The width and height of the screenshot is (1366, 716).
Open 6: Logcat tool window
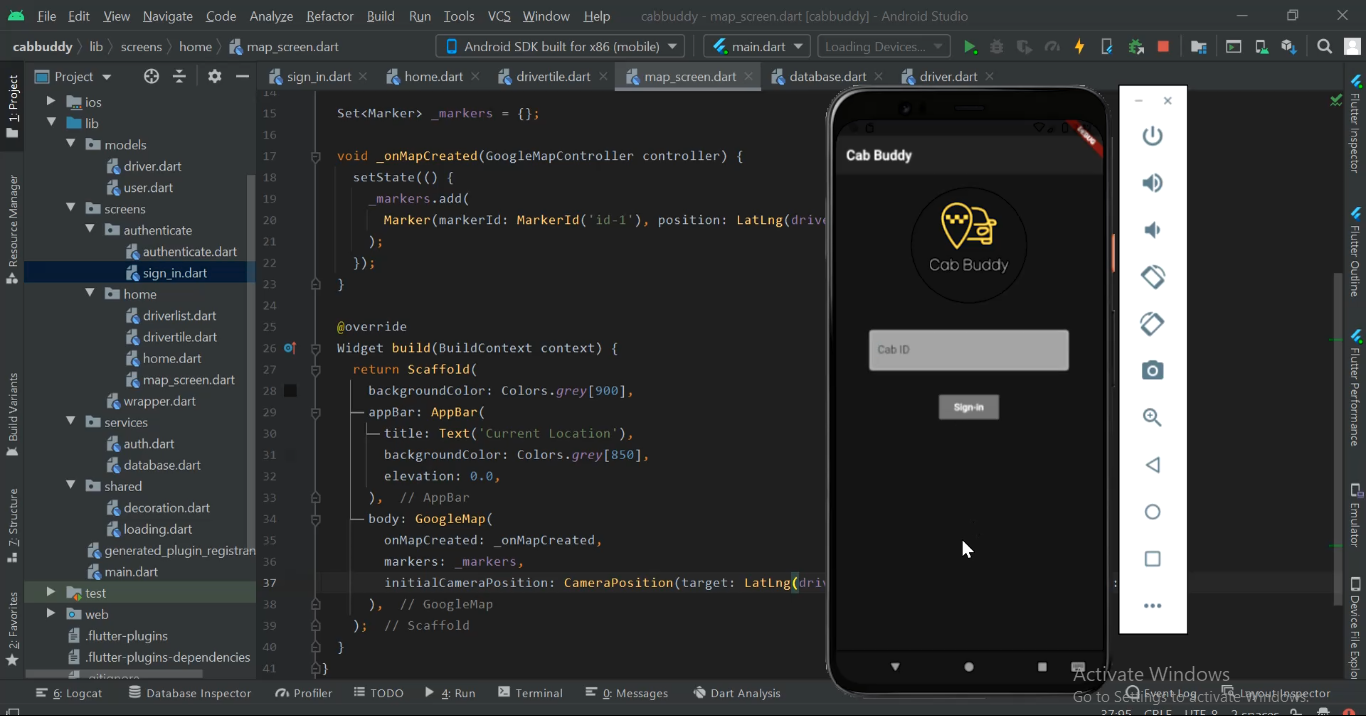coord(69,693)
